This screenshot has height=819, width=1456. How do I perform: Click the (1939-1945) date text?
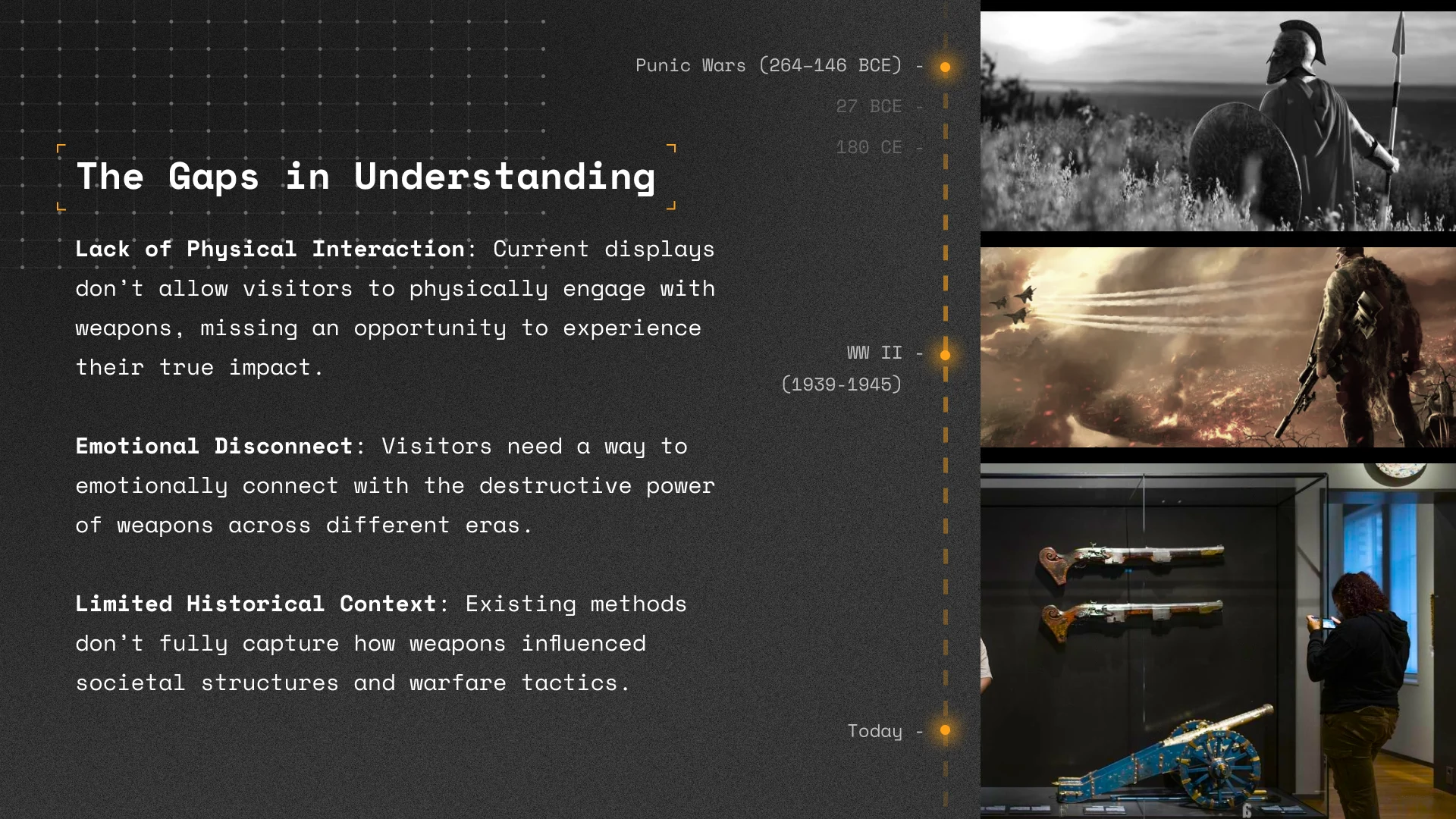pos(841,384)
